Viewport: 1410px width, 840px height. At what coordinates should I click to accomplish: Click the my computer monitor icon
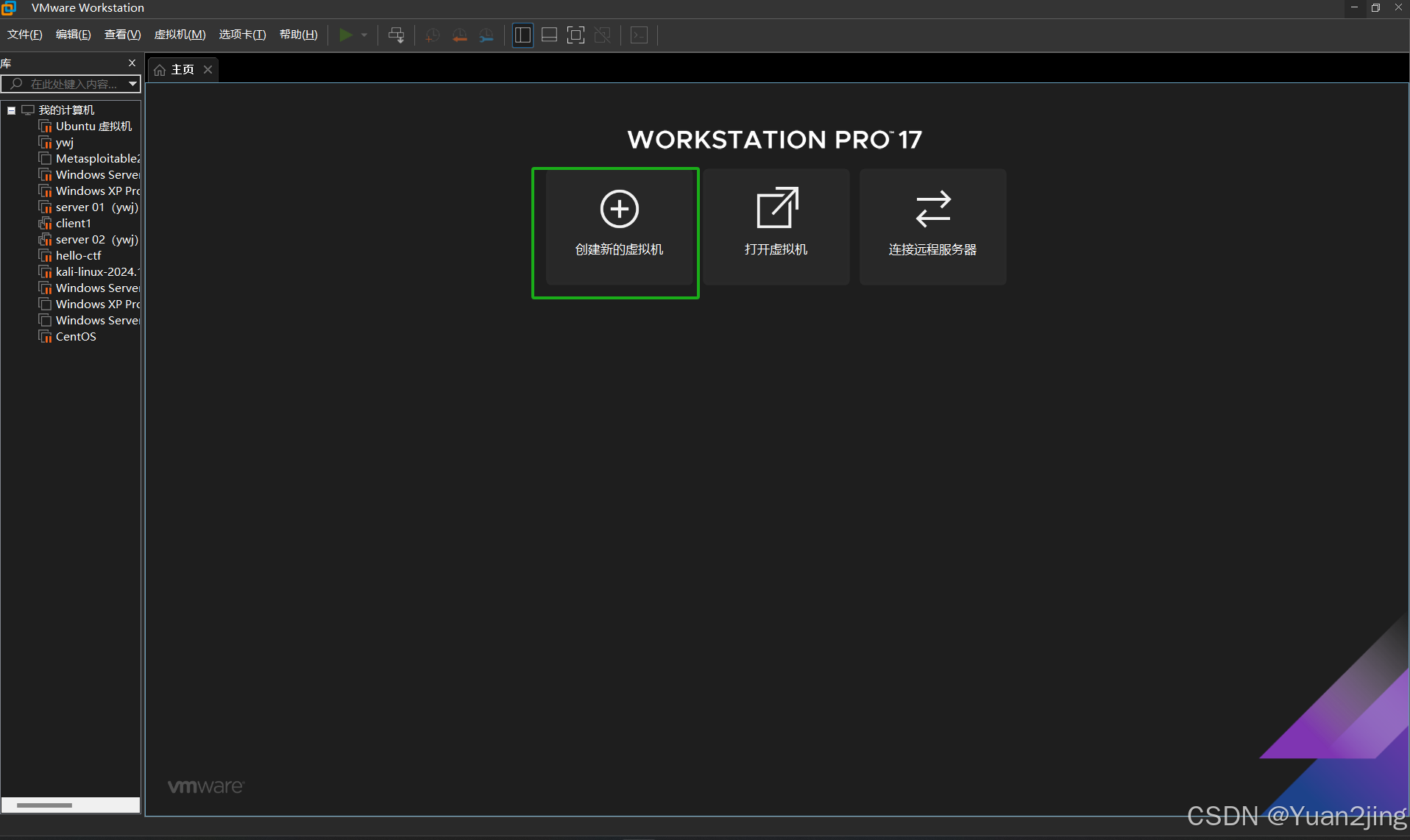click(x=28, y=110)
